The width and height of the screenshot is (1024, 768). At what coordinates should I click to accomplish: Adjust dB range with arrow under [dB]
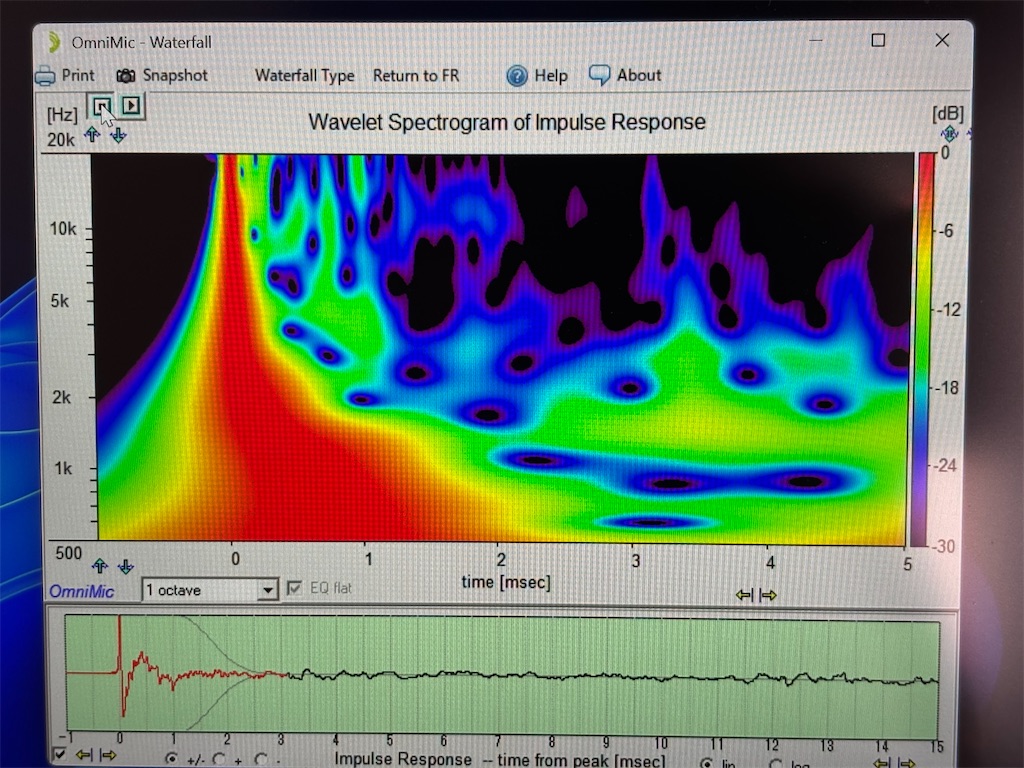point(949,134)
